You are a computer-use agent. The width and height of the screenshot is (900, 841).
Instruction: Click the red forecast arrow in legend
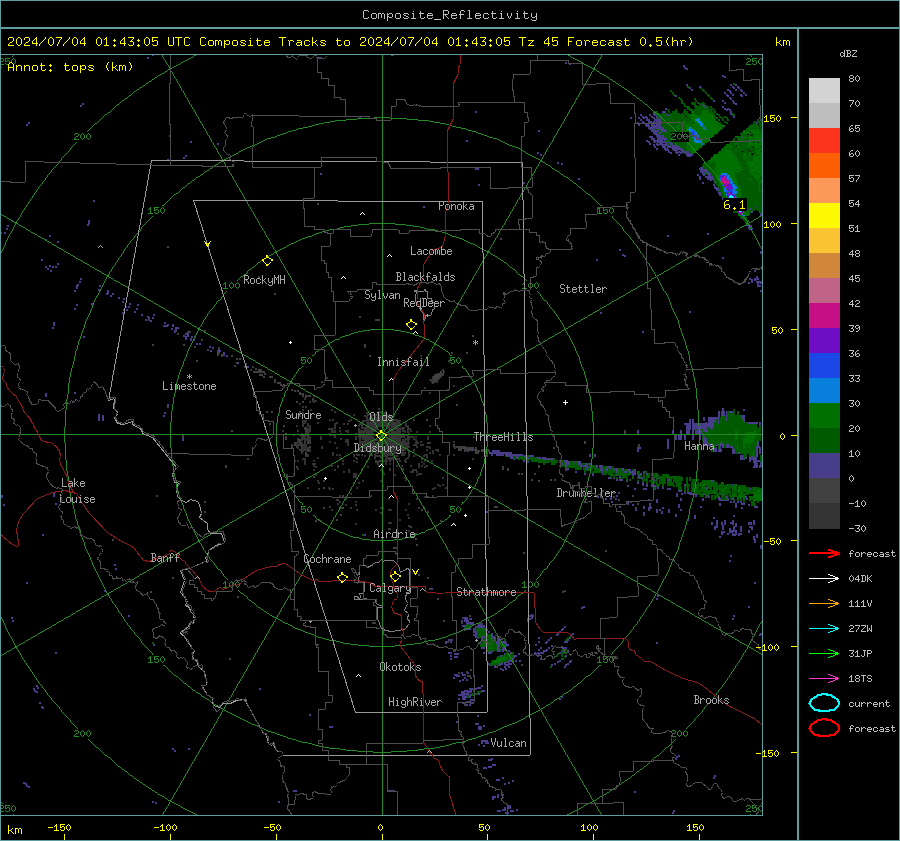tap(824, 553)
